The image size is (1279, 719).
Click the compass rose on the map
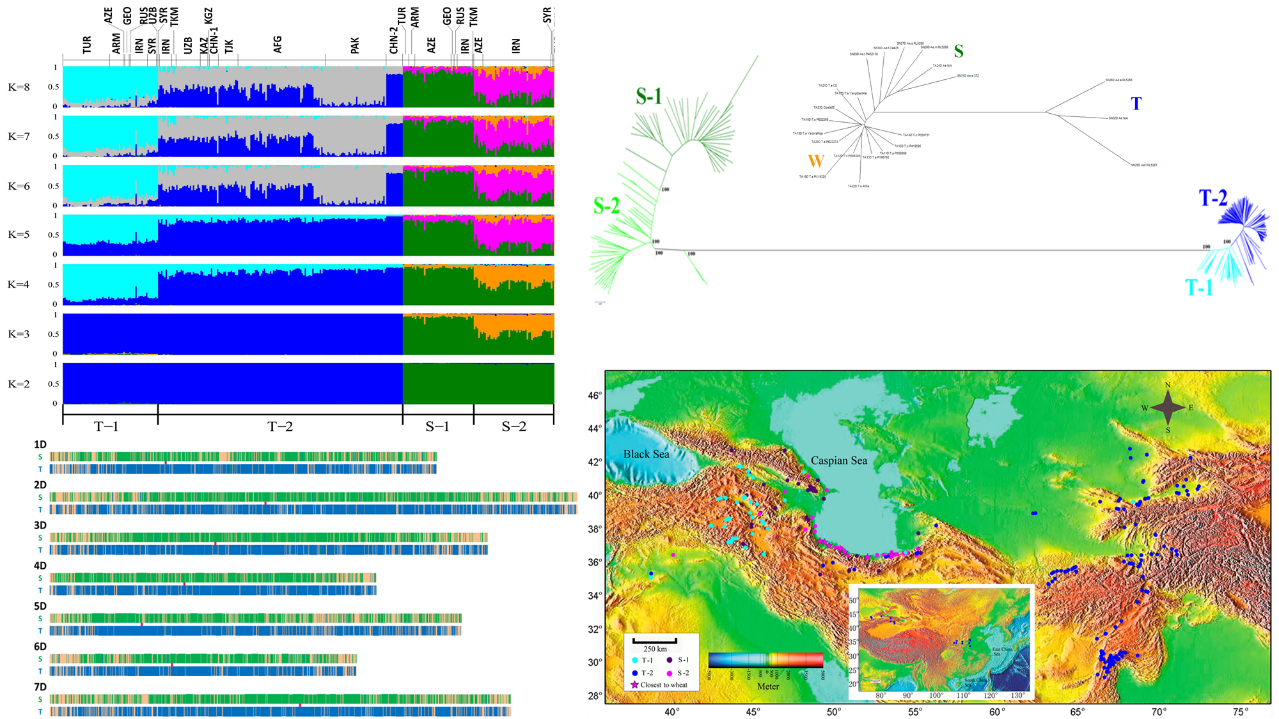pyautogui.click(x=1166, y=407)
